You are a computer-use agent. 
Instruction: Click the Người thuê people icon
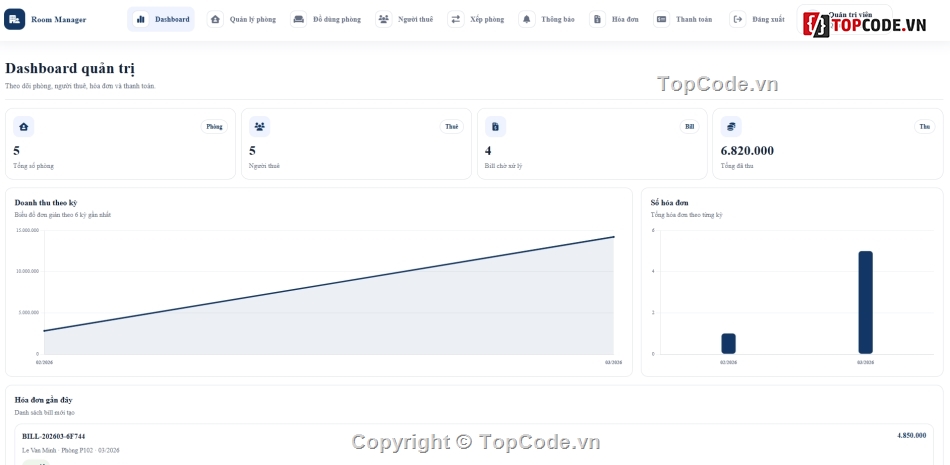(x=384, y=19)
